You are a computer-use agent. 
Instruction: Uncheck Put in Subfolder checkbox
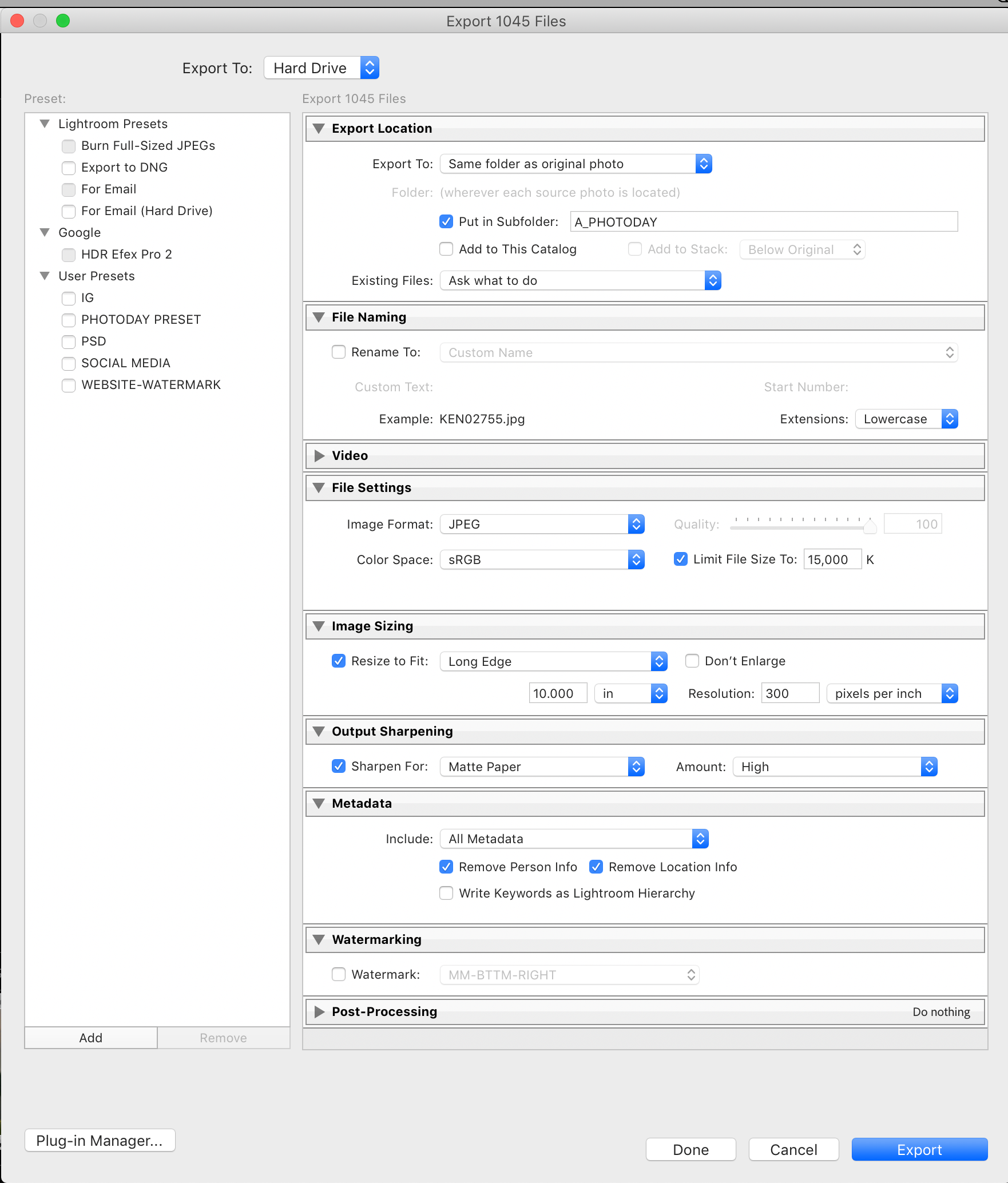pos(446,221)
